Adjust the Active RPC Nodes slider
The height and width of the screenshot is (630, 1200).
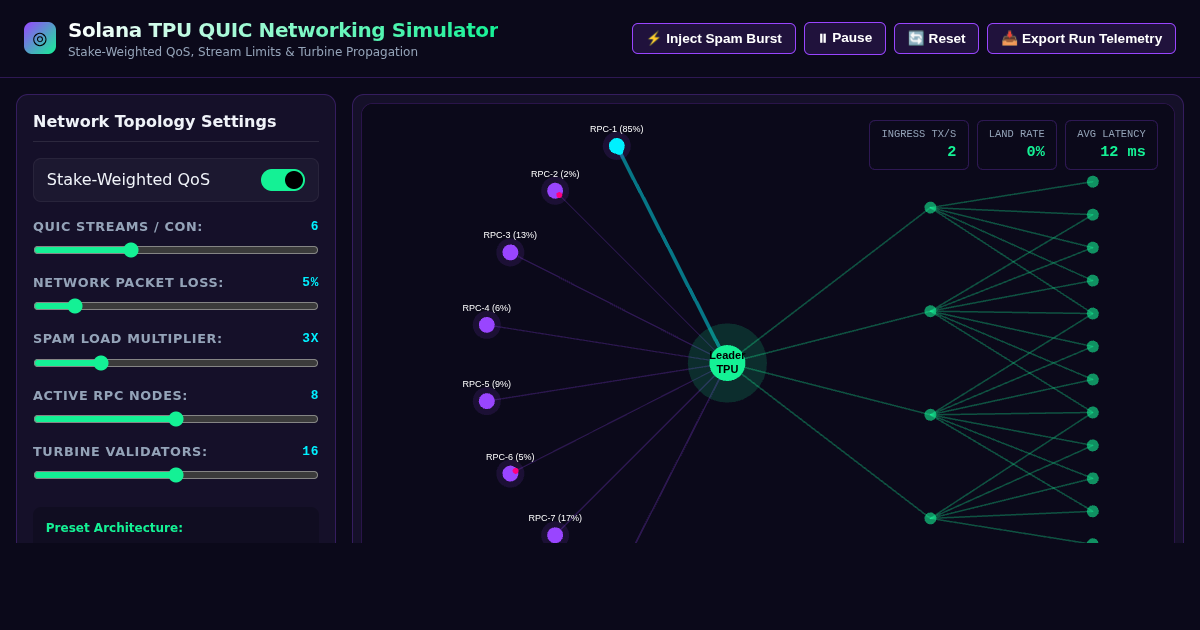(x=176, y=419)
